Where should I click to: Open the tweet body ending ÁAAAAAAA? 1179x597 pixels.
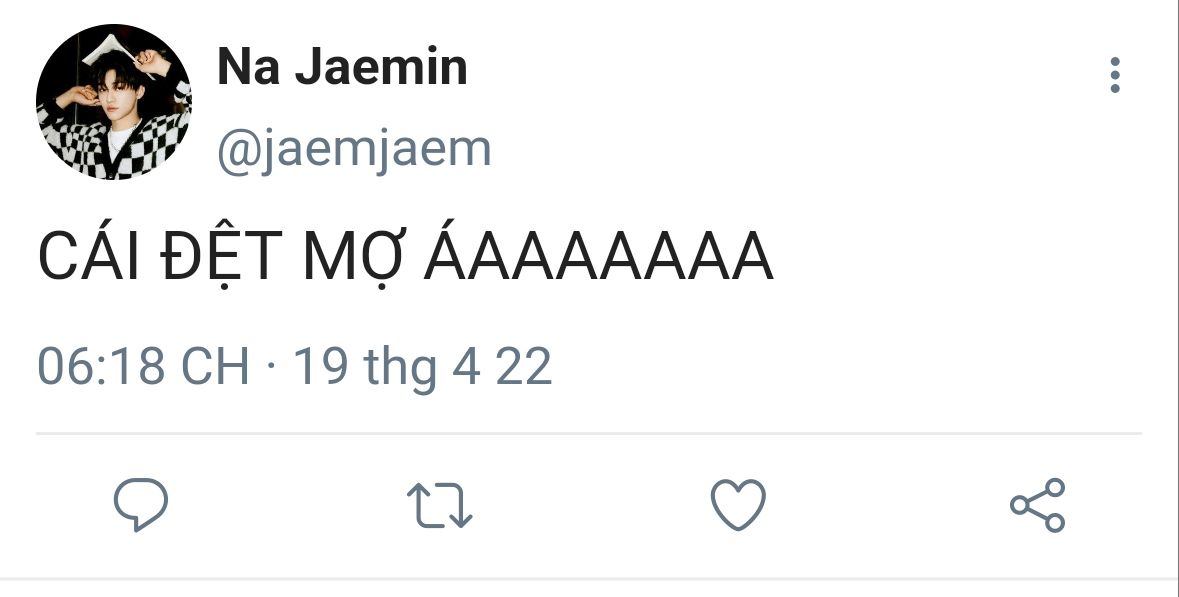click(405, 256)
